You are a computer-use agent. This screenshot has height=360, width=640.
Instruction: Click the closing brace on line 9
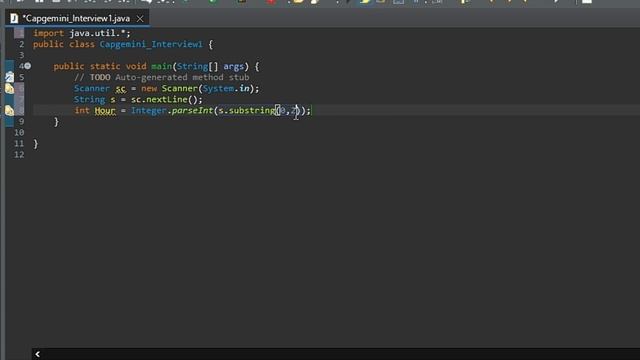pyautogui.click(x=56, y=122)
